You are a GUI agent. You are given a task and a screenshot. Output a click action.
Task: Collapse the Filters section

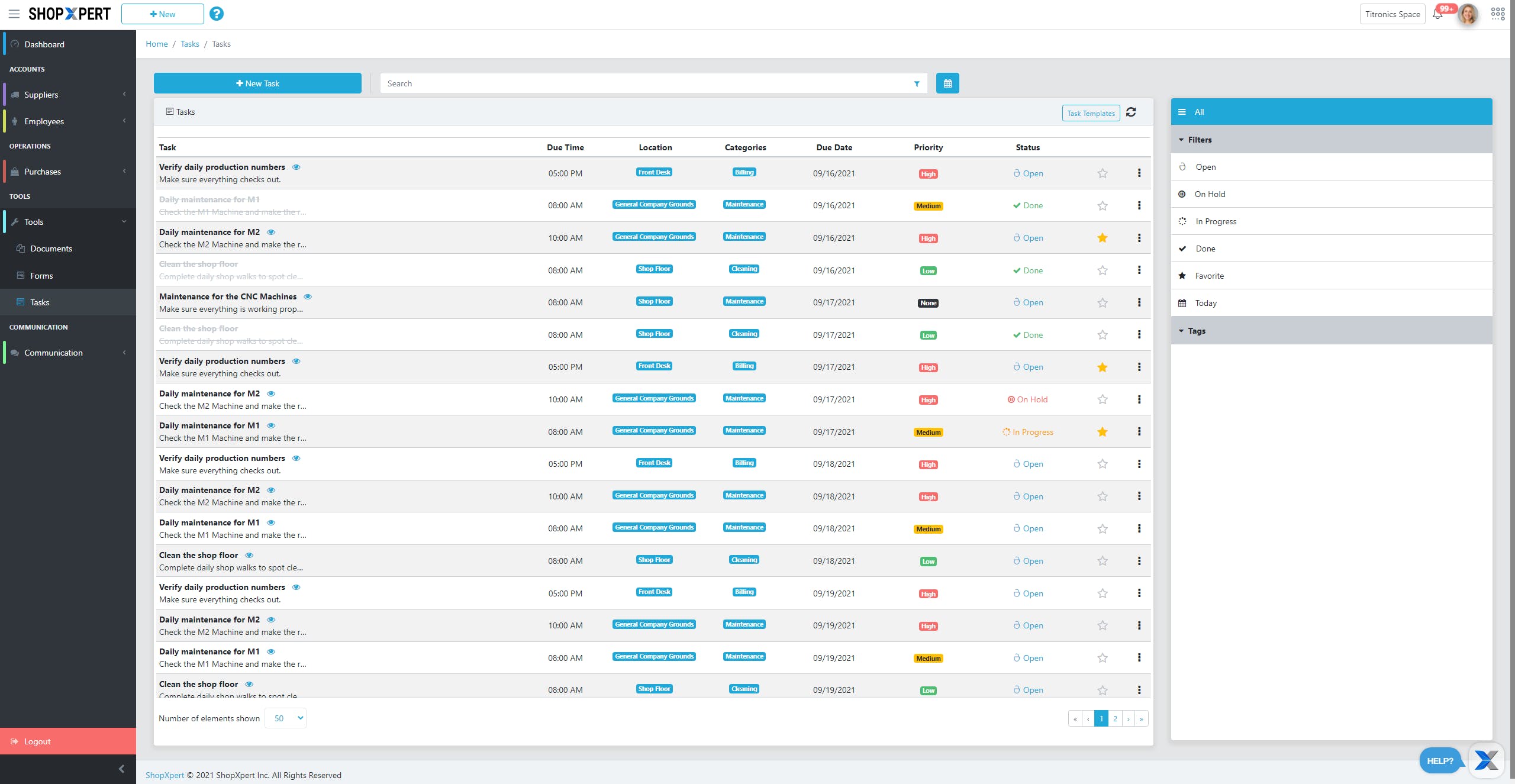1199,140
